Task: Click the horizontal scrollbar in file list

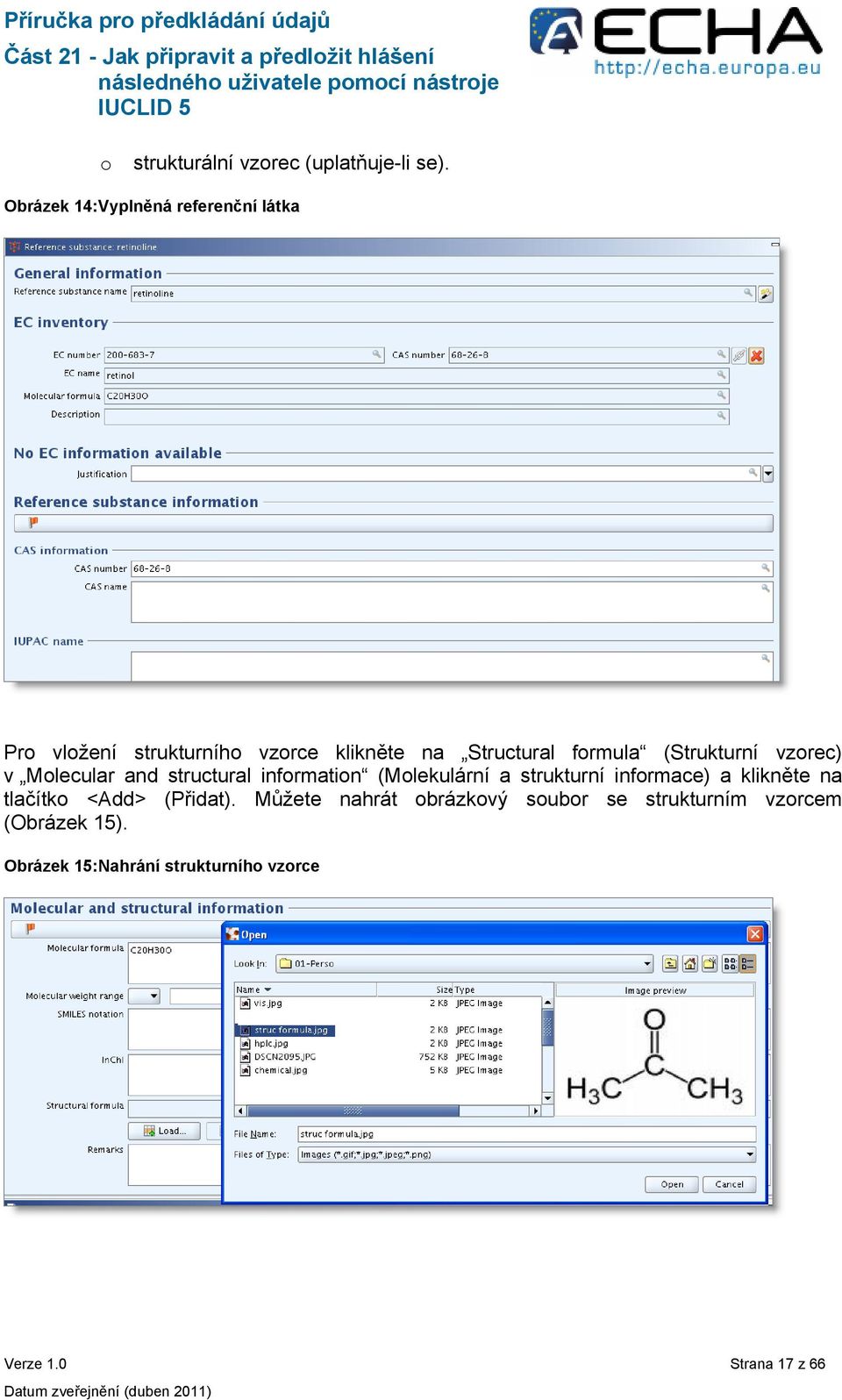Action: pyautogui.click(x=353, y=1111)
